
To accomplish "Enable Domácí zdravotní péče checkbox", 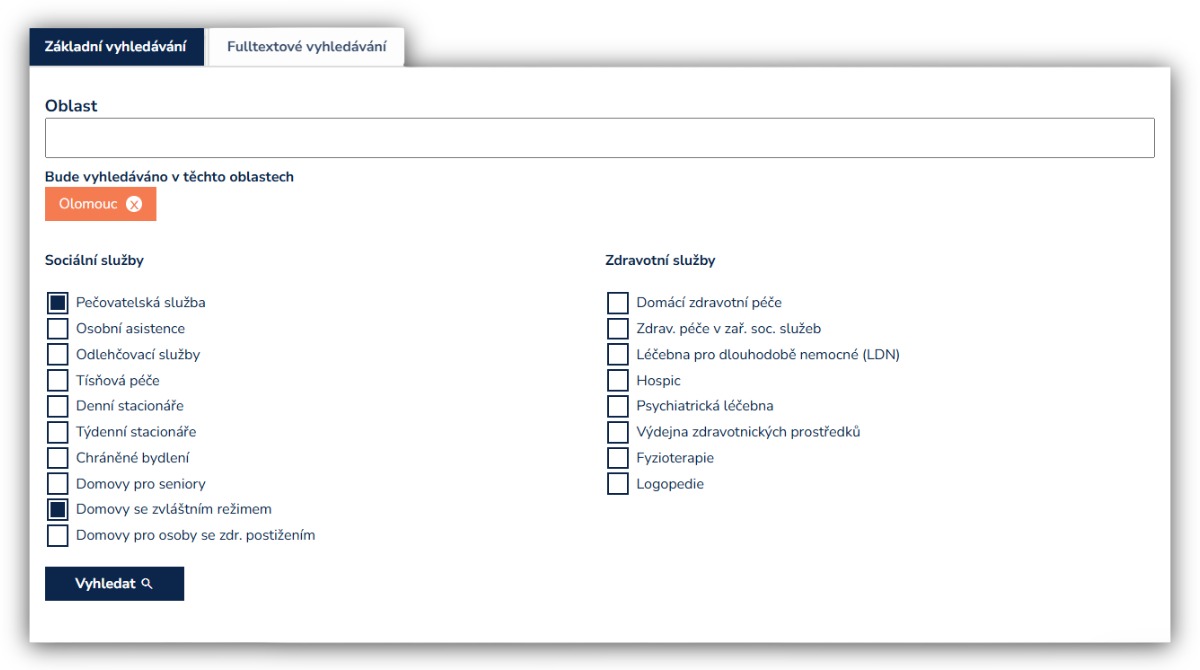I will click(x=618, y=303).
